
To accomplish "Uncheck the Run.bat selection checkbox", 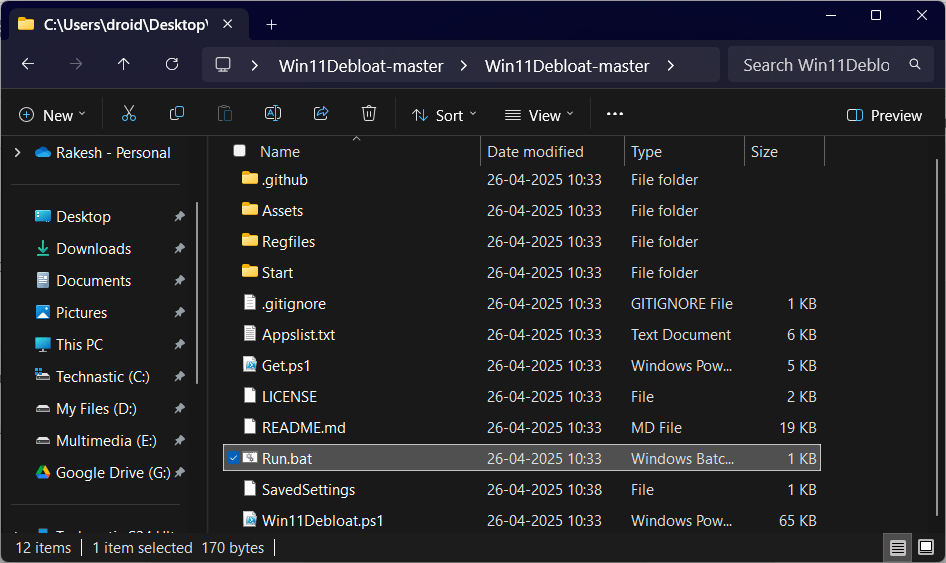I will [233, 458].
